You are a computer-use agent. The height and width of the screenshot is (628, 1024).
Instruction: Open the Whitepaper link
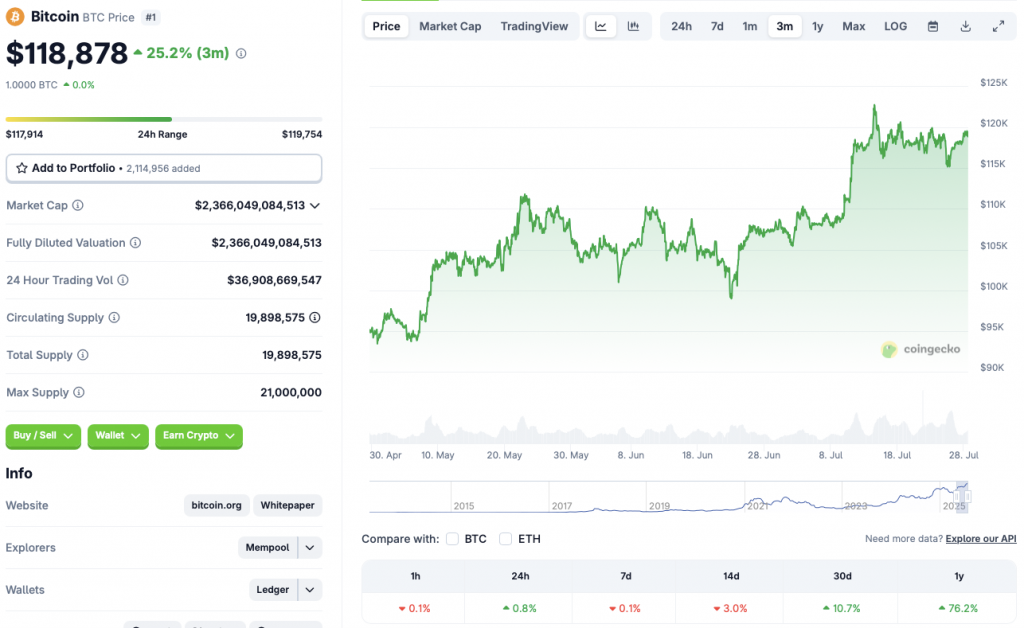(287, 505)
